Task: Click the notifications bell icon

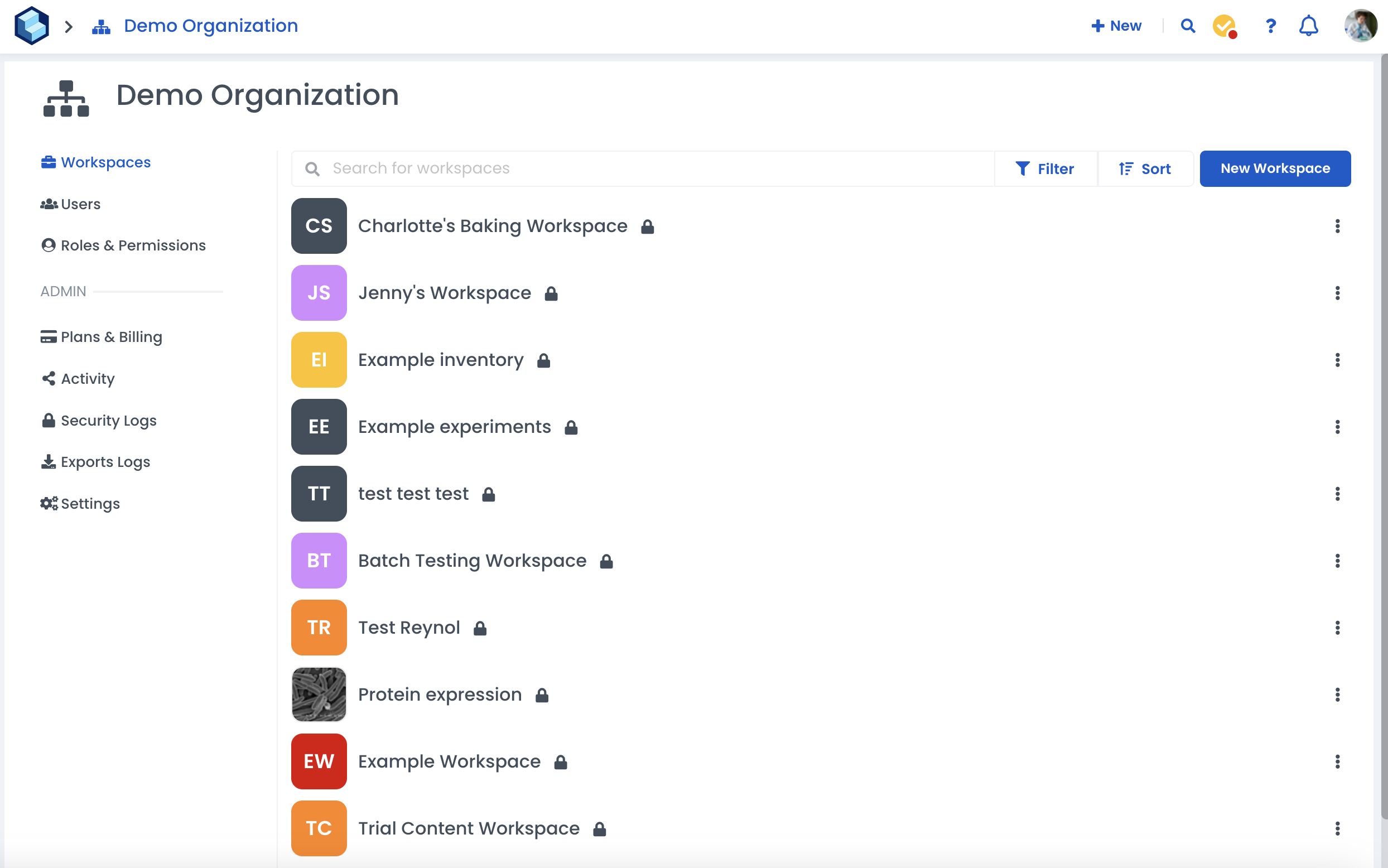Action: click(1308, 26)
